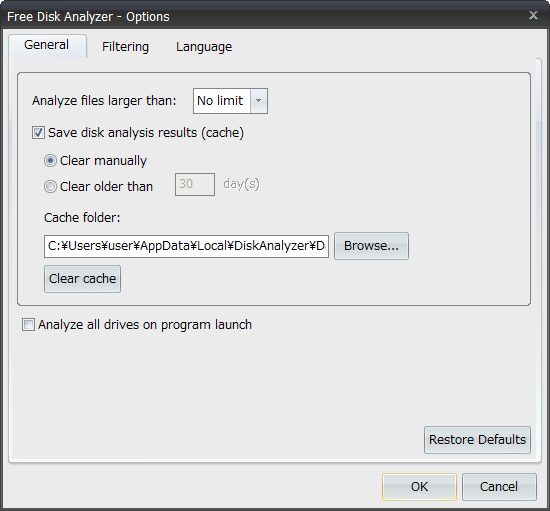Expand the file size limit dropdown arrow
The height and width of the screenshot is (511, 550).
pos(259,101)
